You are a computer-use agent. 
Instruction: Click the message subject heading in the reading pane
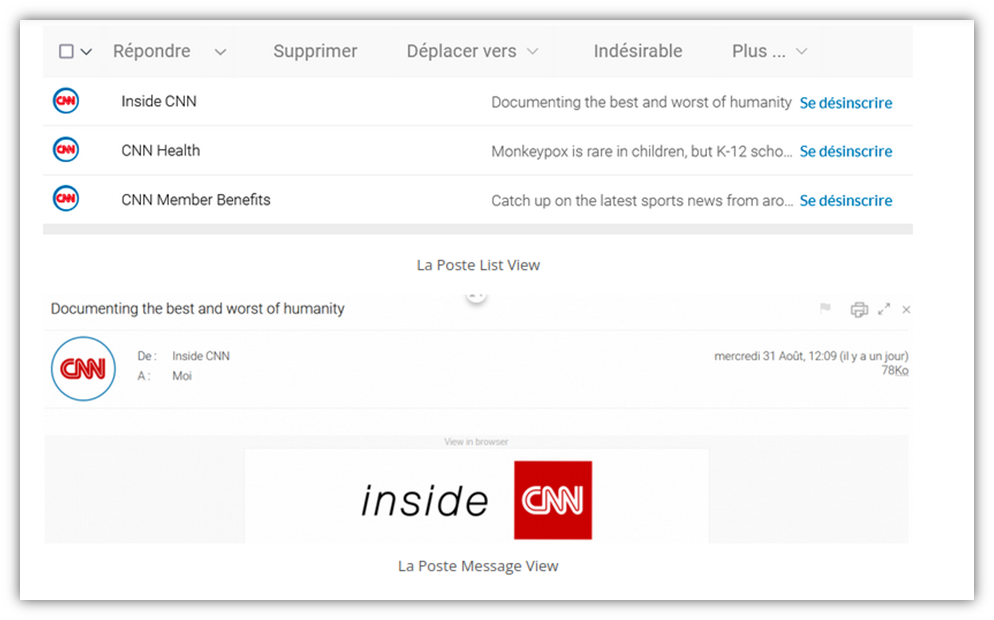(198, 309)
